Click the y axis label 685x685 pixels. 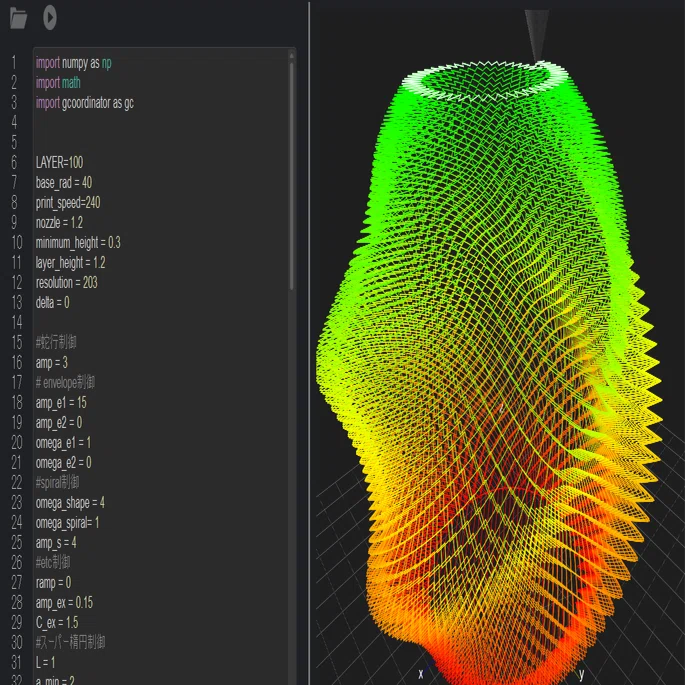pyautogui.click(x=581, y=674)
